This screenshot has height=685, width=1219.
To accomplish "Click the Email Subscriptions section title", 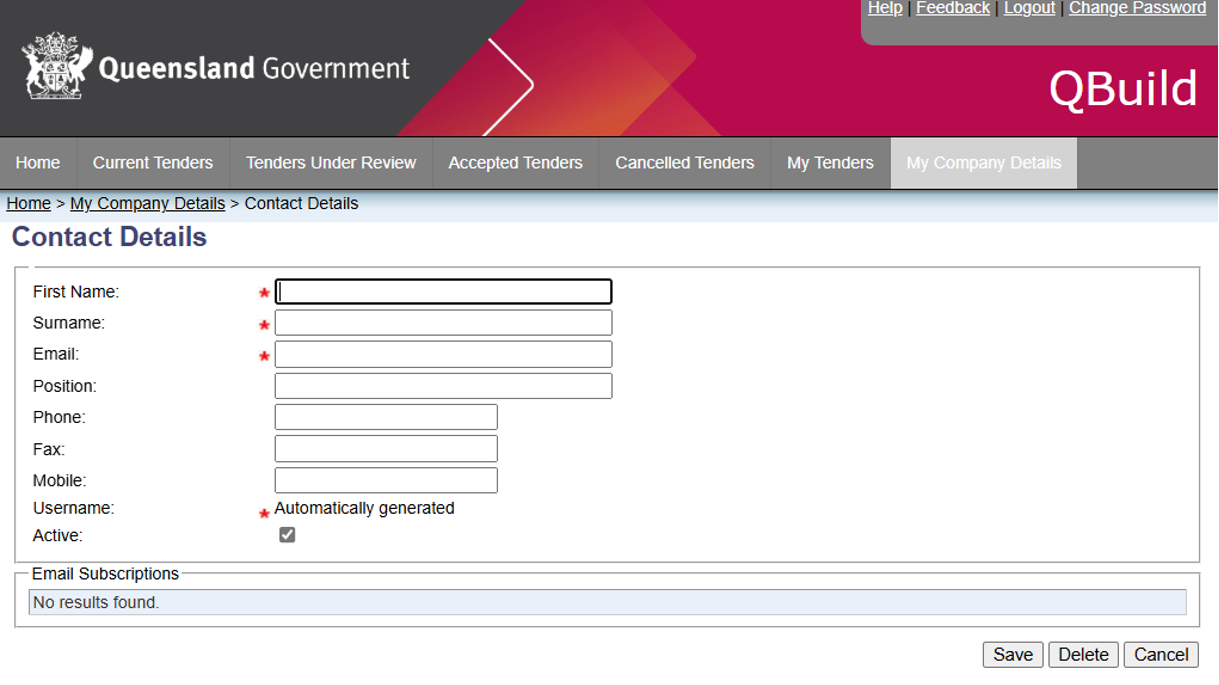I will click(x=105, y=574).
